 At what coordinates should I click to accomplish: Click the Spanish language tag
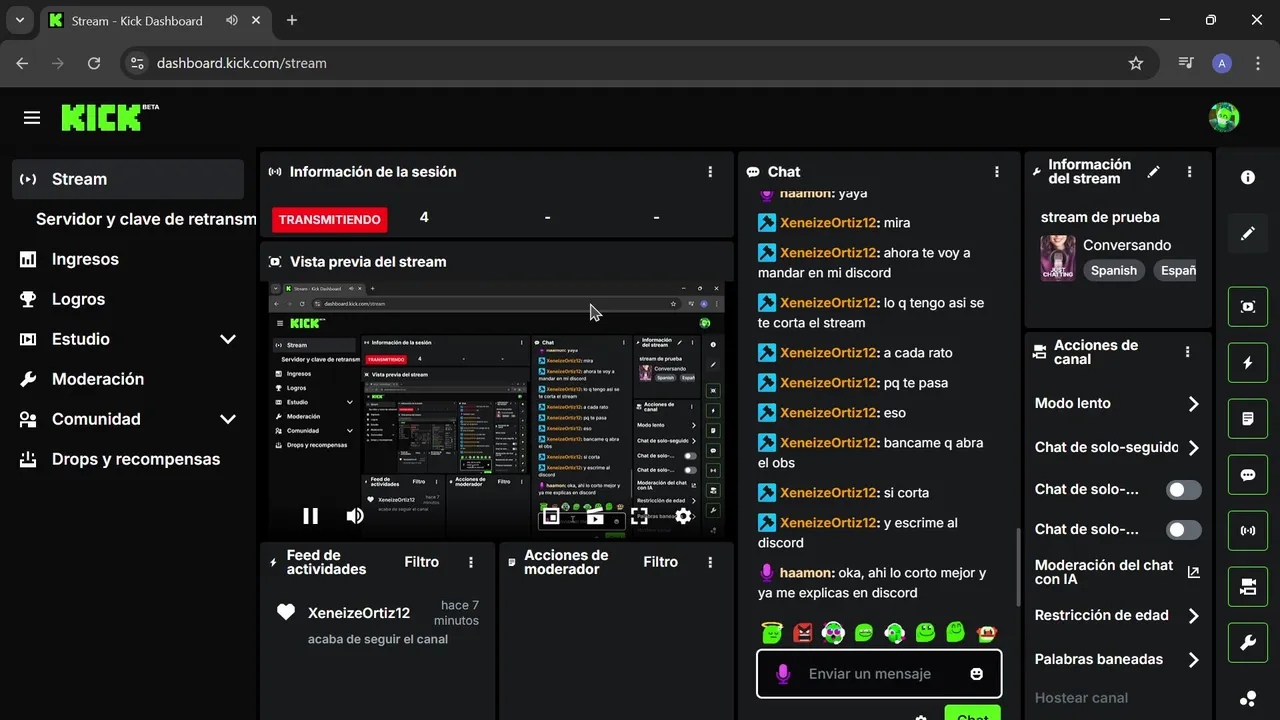(1114, 270)
